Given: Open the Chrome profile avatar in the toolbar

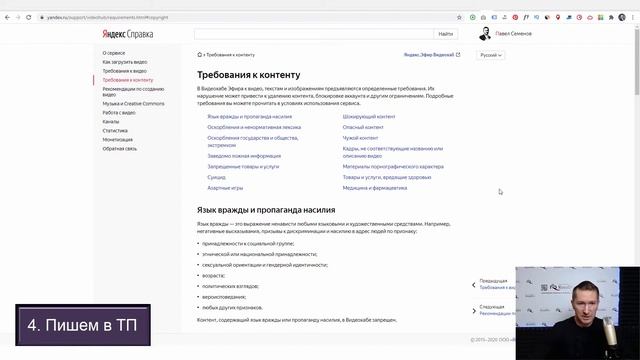Looking at the screenshot, I should click(x=622, y=17).
